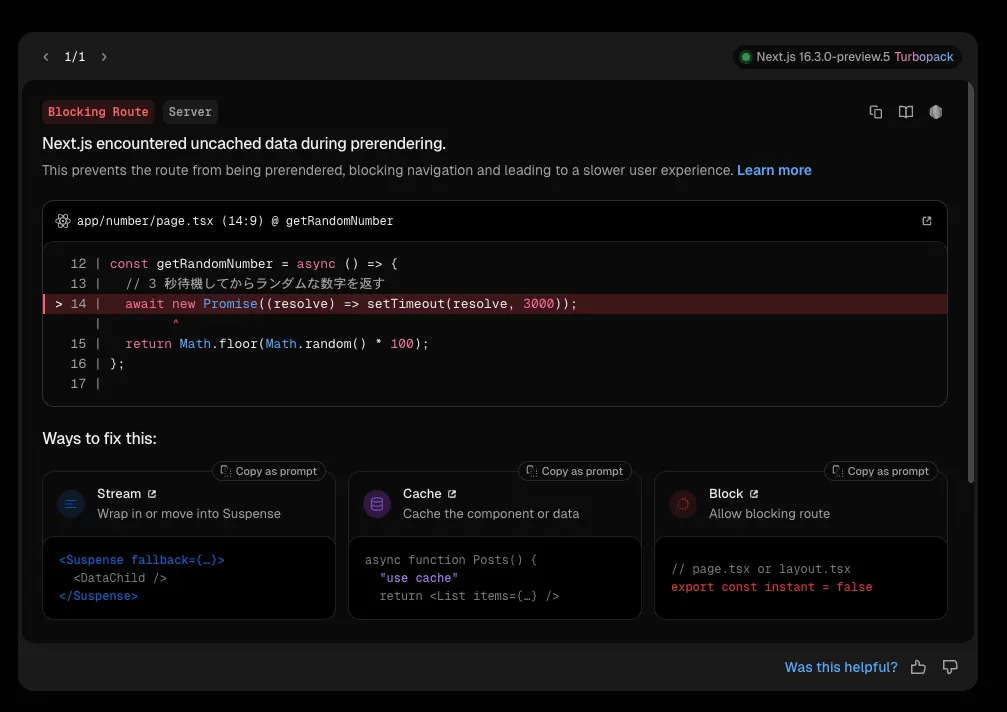Click the Server badge

click(190, 112)
